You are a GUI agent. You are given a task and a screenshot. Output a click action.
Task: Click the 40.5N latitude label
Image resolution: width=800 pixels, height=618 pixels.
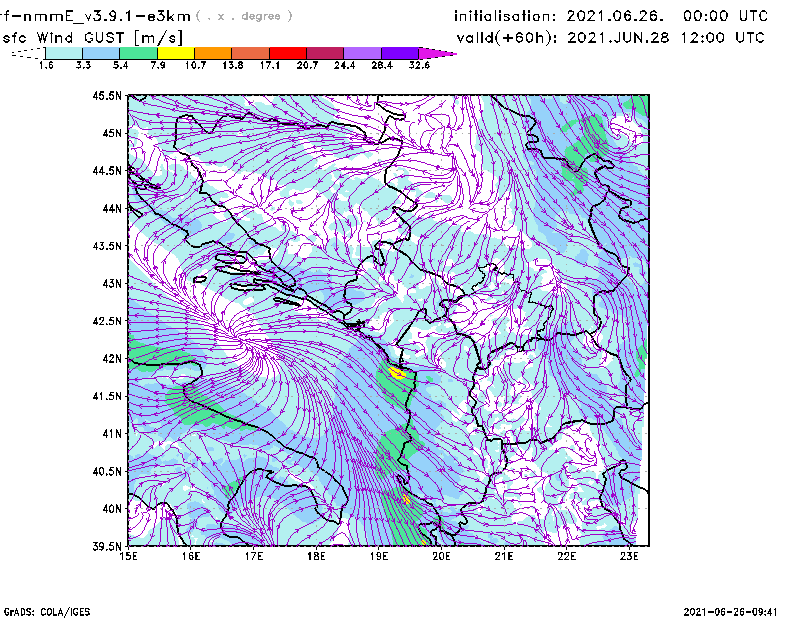tap(107, 471)
